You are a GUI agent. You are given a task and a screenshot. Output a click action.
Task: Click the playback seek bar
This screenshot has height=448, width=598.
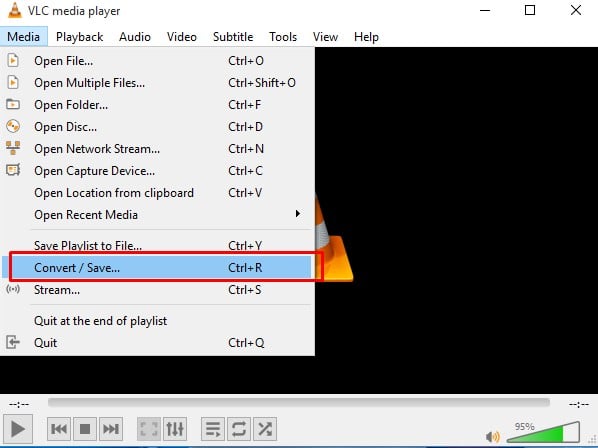pos(299,403)
